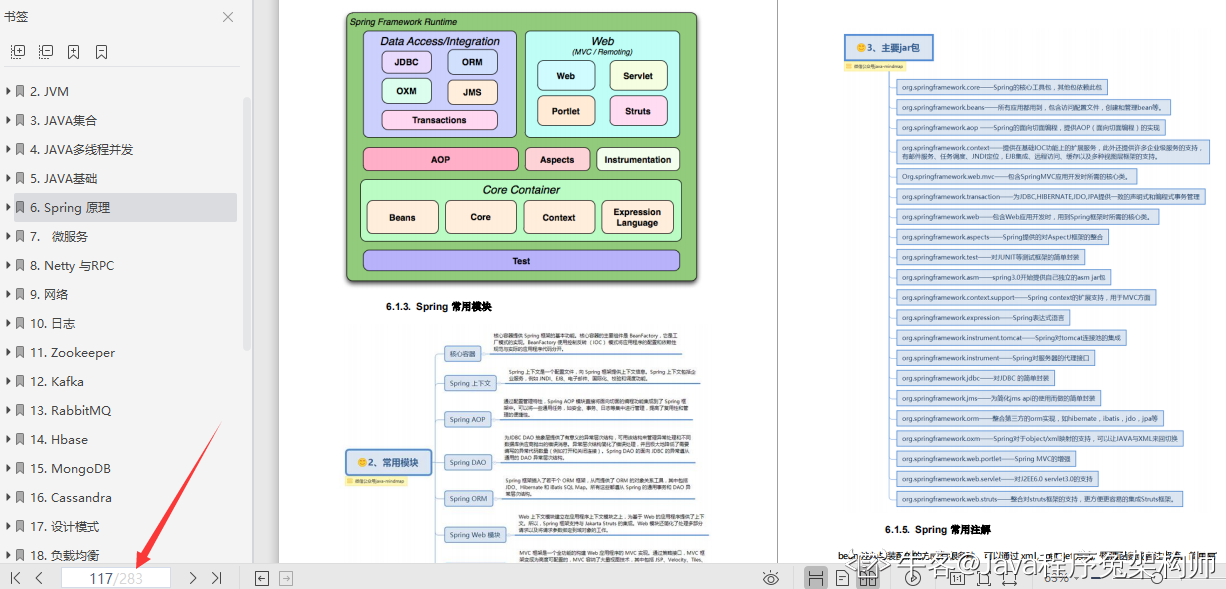Expand the 8. Netty 与RPC bookmark
Screen dimensions: 1226x589
[8, 265]
